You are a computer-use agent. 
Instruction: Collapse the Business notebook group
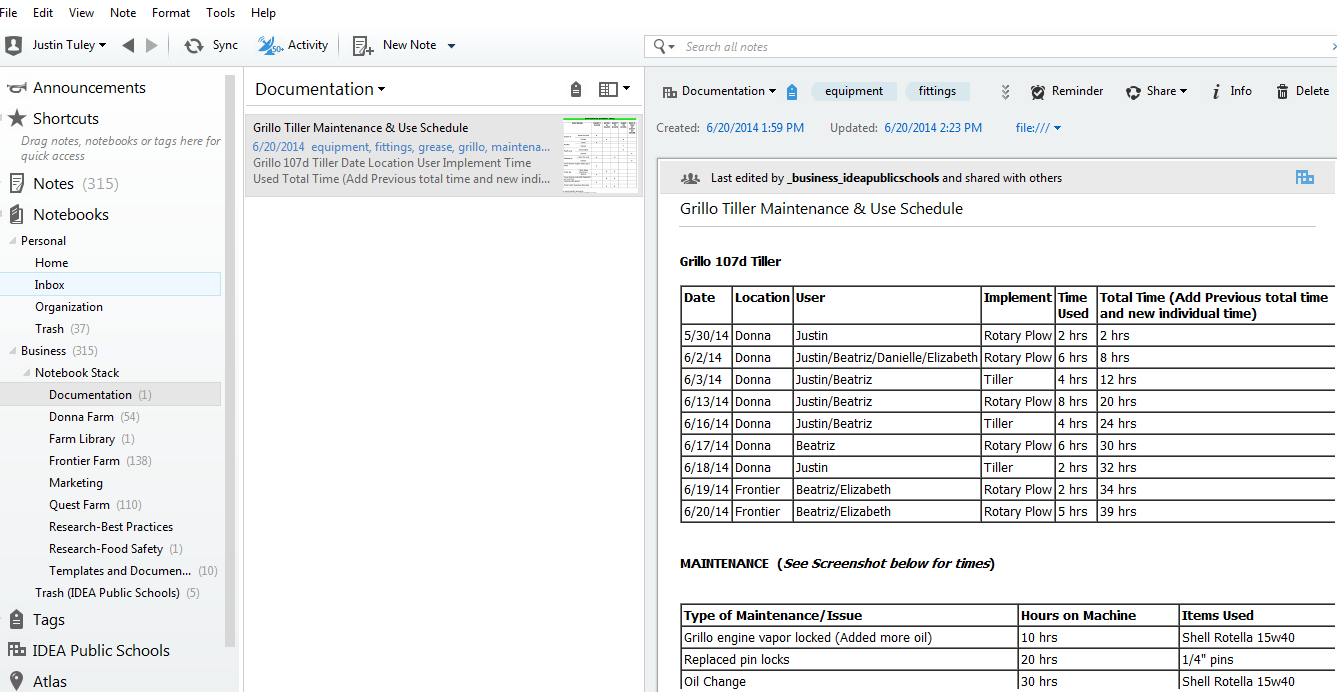coord(12,351)
